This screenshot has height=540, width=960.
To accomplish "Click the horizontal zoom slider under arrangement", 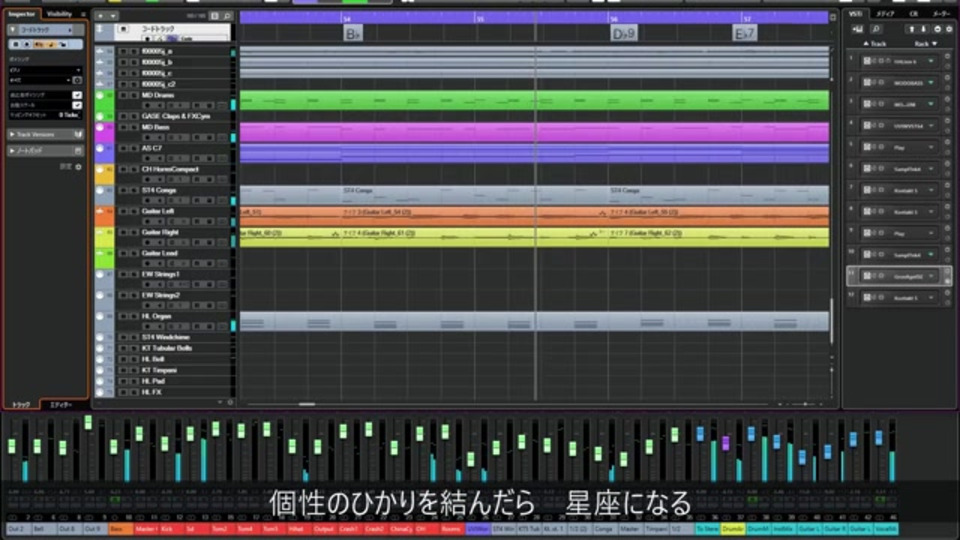I will coord(804,404).
